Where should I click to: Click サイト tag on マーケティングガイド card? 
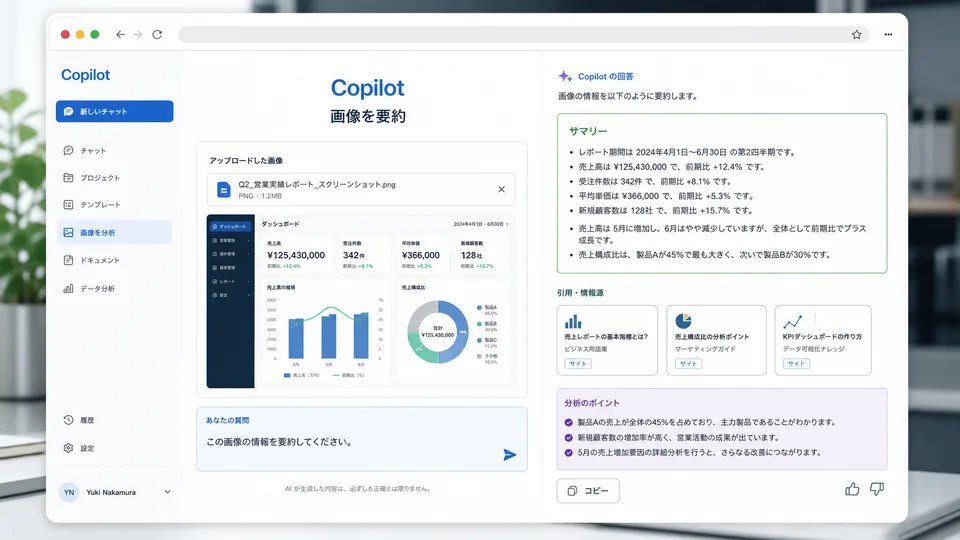(688, 364)
